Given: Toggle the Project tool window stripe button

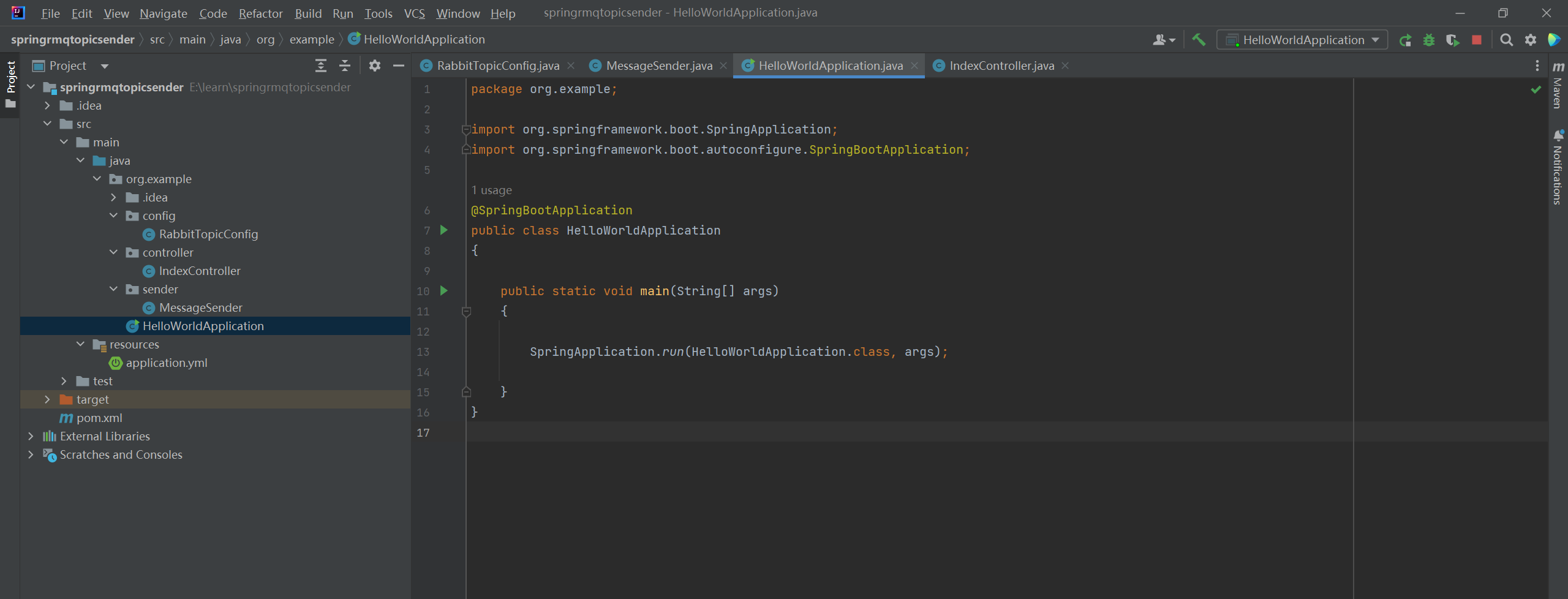Looking at the screenshot, I should pos(10,77).
